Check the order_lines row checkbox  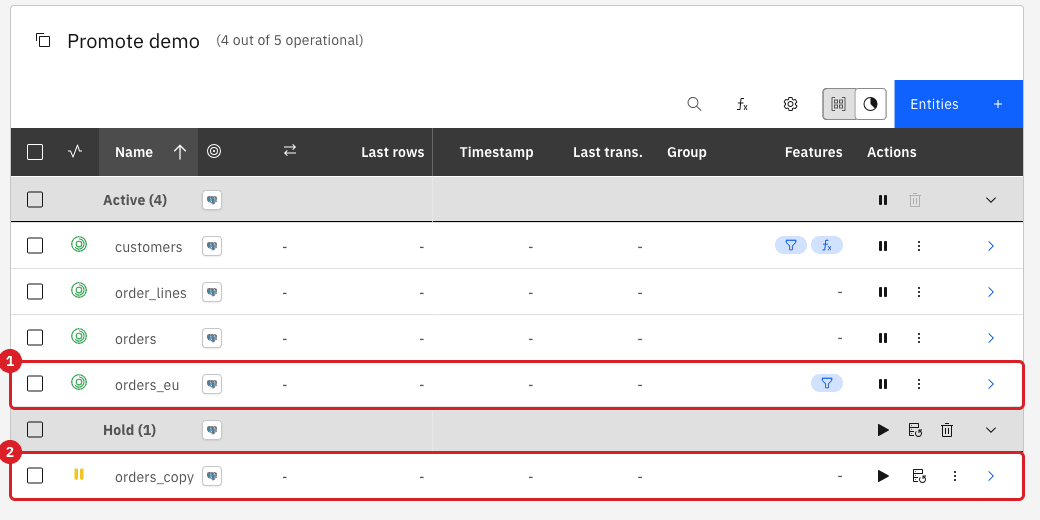pos(35,292)
